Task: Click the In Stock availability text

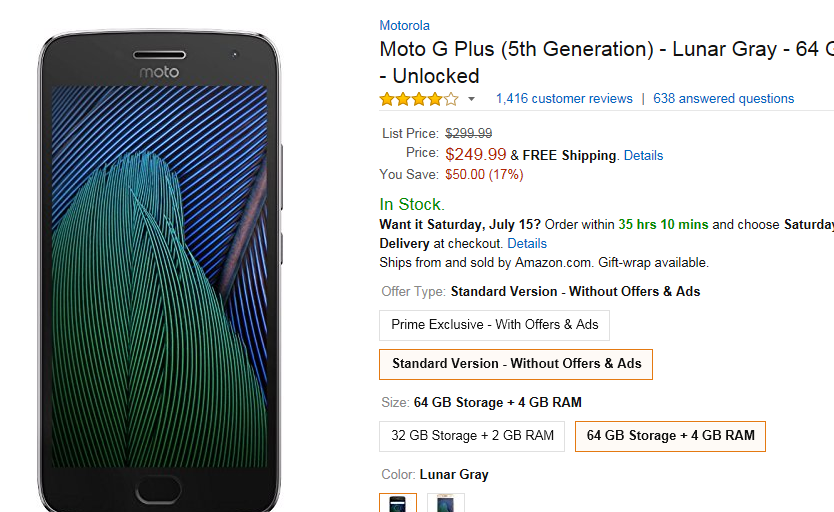Action: click(412, 204)
